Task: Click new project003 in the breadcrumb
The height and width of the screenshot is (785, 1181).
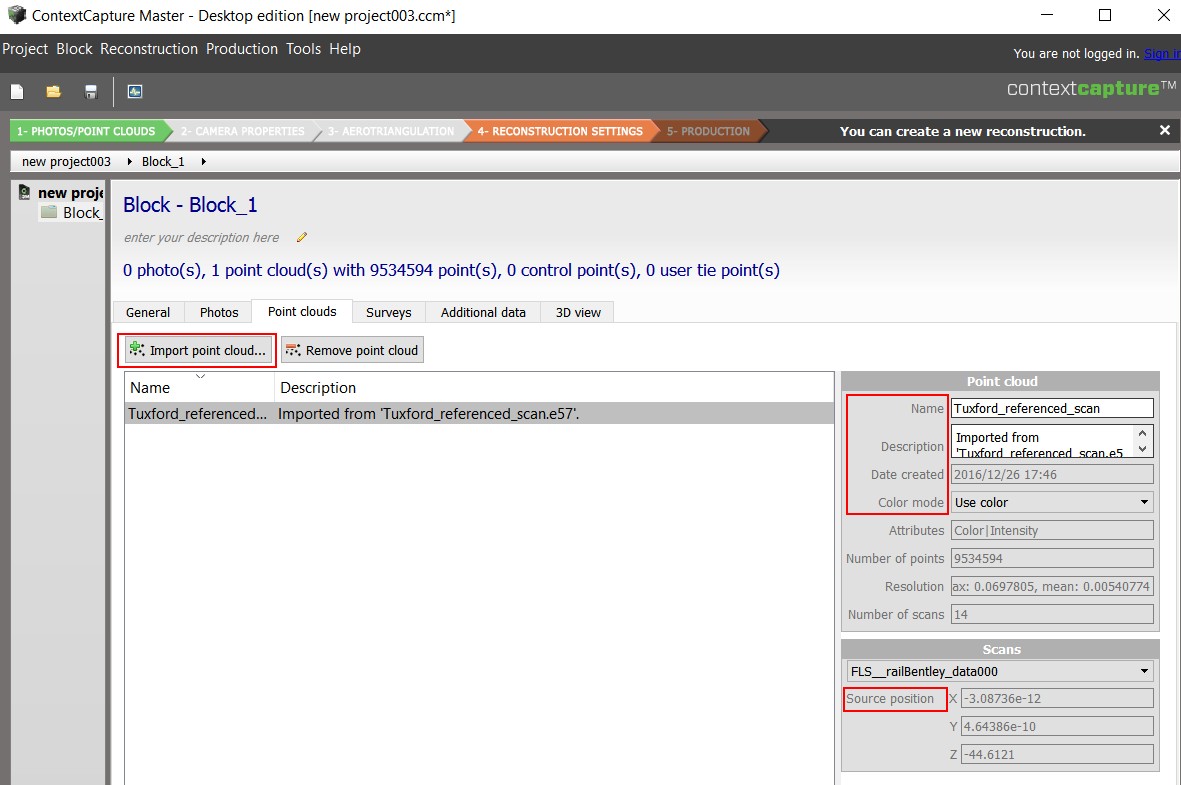Action: click(x=66, y=162)
